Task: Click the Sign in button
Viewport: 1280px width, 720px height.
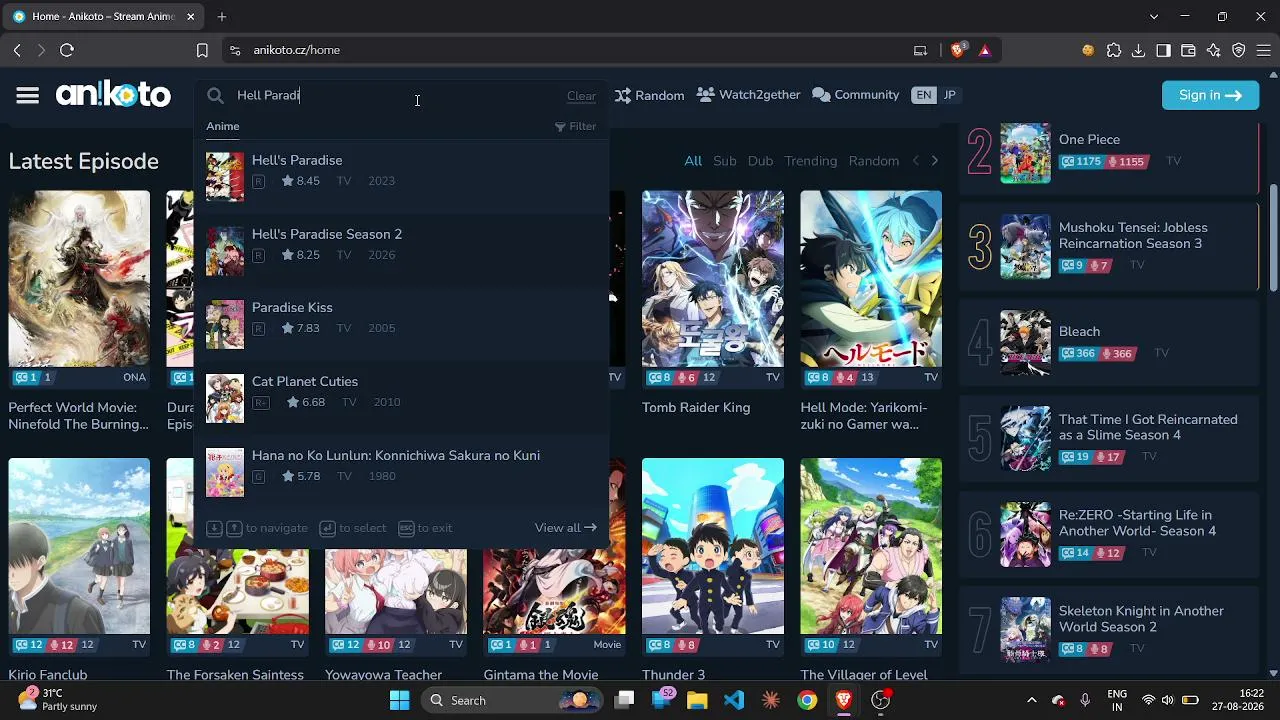Action: pyautogui.click(x=1210, y=95)
